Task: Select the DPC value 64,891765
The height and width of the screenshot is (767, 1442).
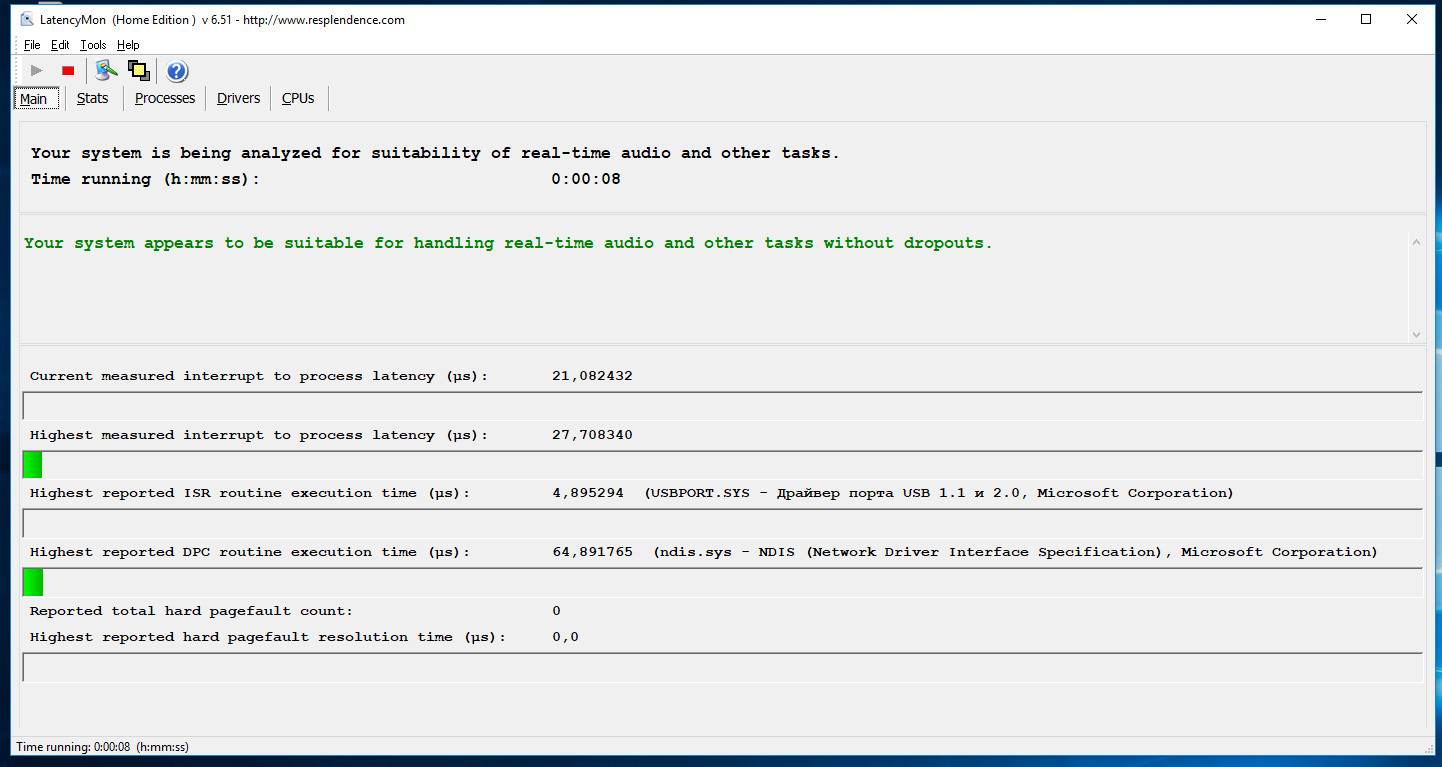Action: pos(592,552)
